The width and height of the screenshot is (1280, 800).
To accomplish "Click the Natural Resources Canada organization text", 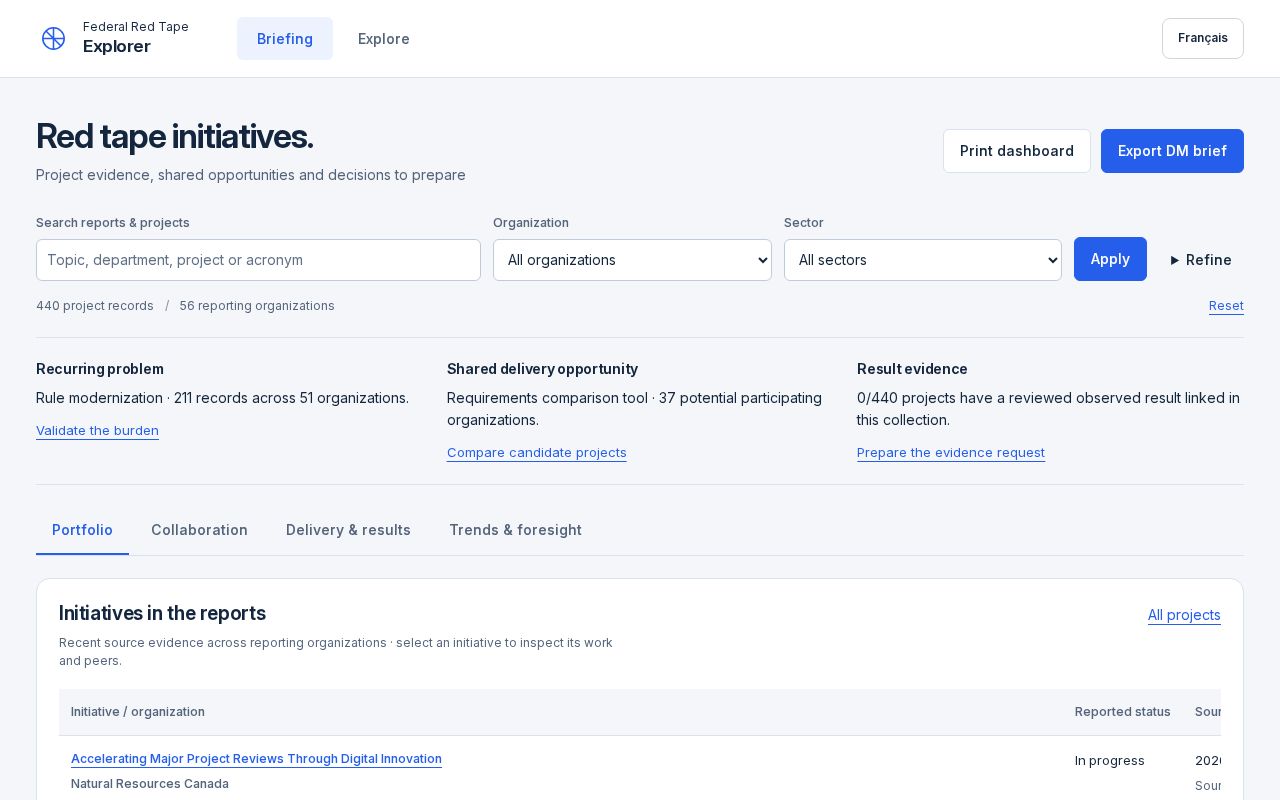I will click(150, 784).
